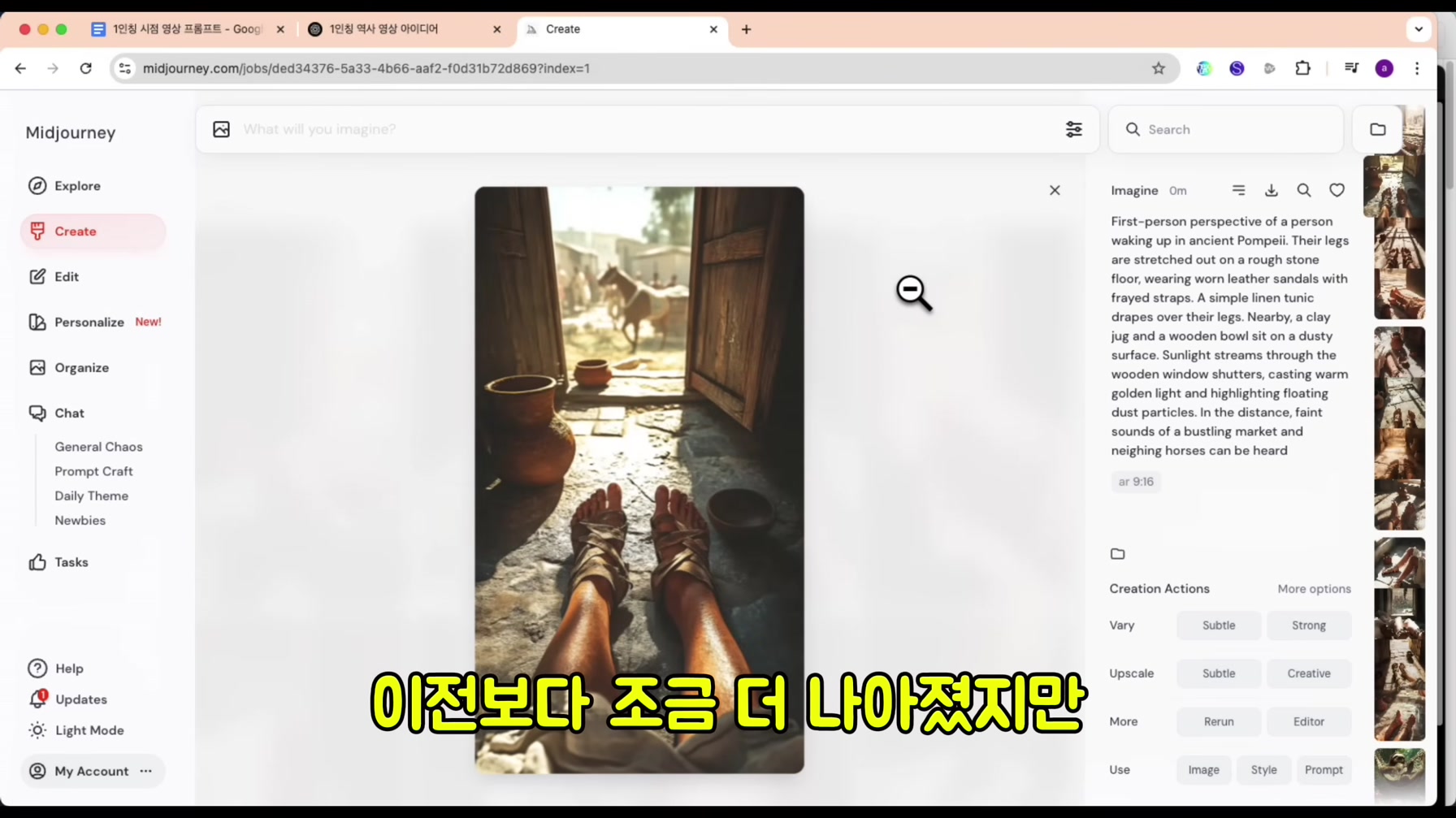Use as Style reference

click(1263, 770)
